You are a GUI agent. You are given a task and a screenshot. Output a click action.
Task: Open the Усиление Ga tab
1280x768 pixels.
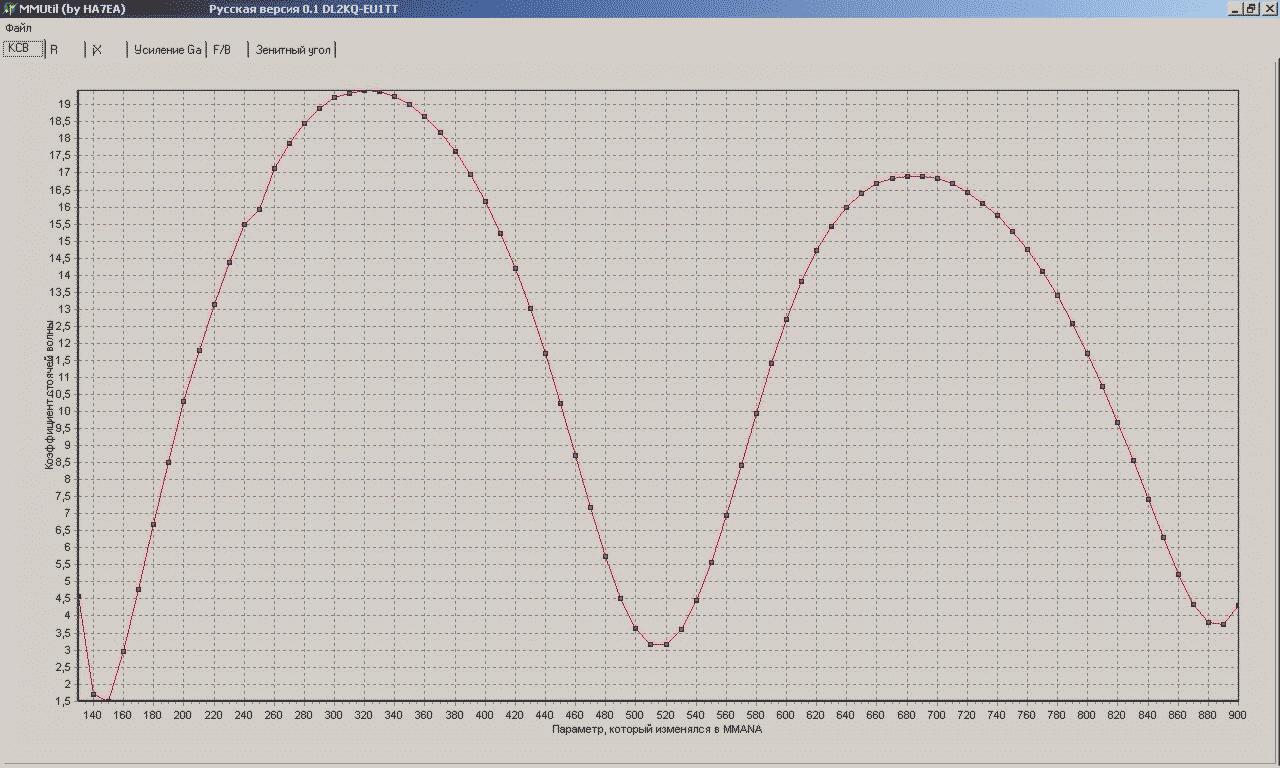[167, 49]
